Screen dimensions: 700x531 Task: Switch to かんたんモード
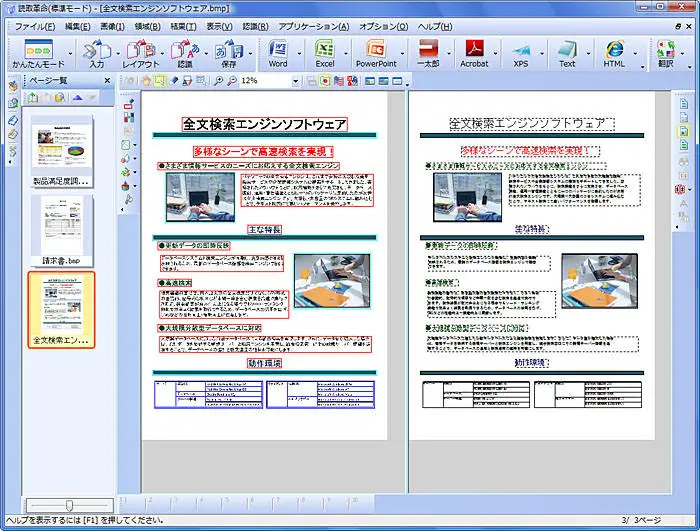coord(38,52)
